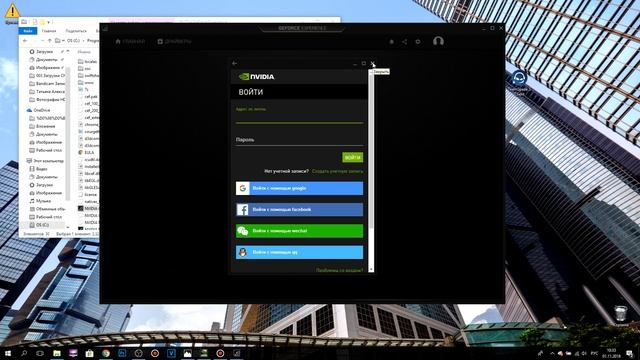The height and width of the screenshot is (360, 640).
Task: Click the email address input field
Action: tap(299, 117)
